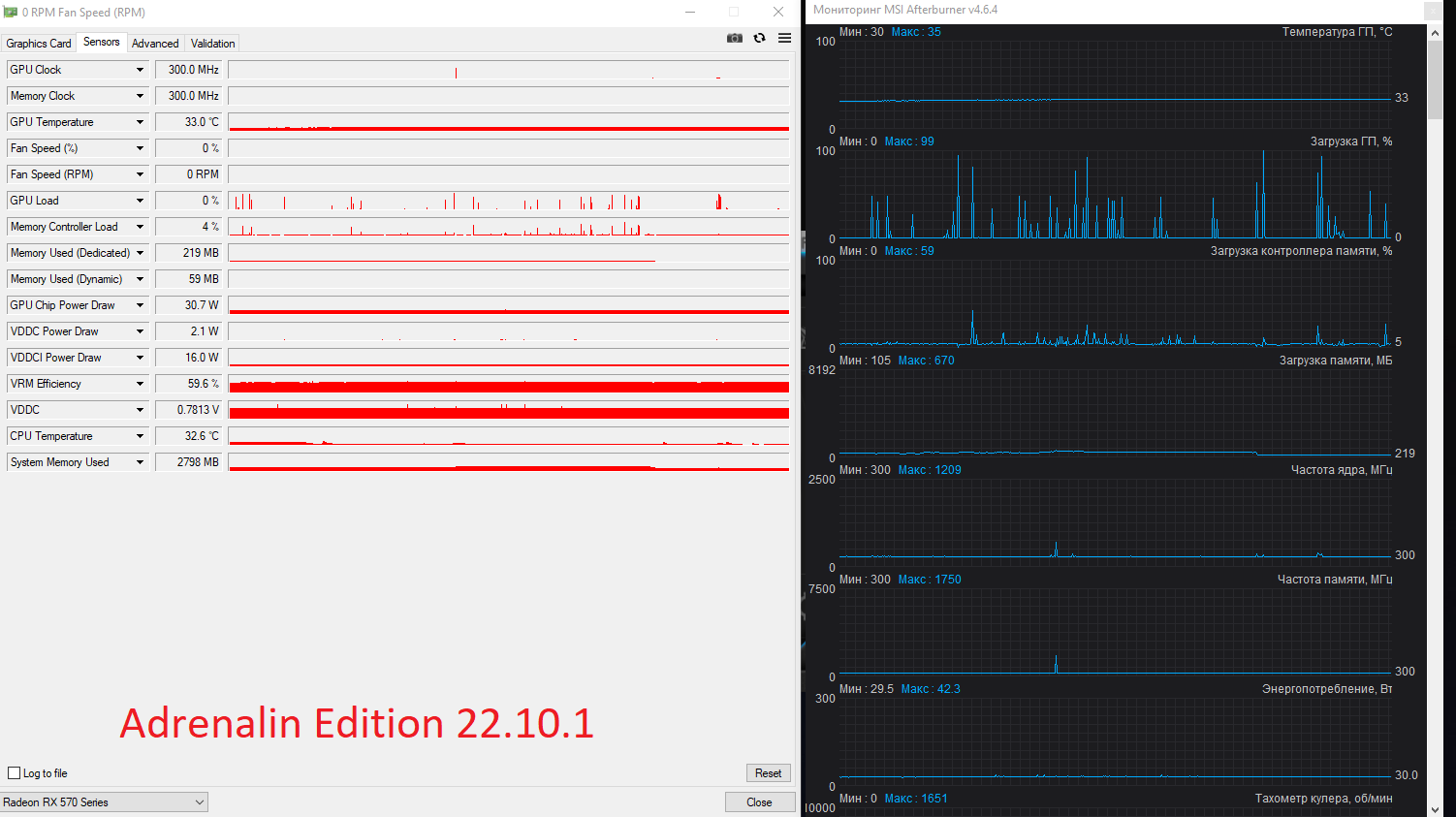The height and width of the screenshot is (817, 1456).
Task: Click the 'Макс : 1750' readout in Afterburner
Action: 930,580
